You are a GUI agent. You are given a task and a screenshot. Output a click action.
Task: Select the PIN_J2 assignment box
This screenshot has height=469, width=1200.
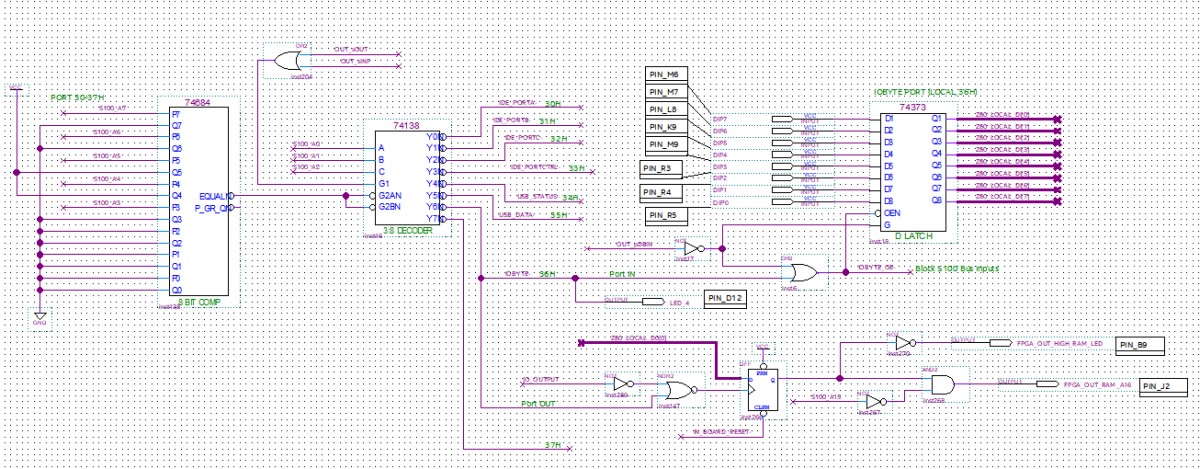pyautogui.click(x=1162, y=385)
